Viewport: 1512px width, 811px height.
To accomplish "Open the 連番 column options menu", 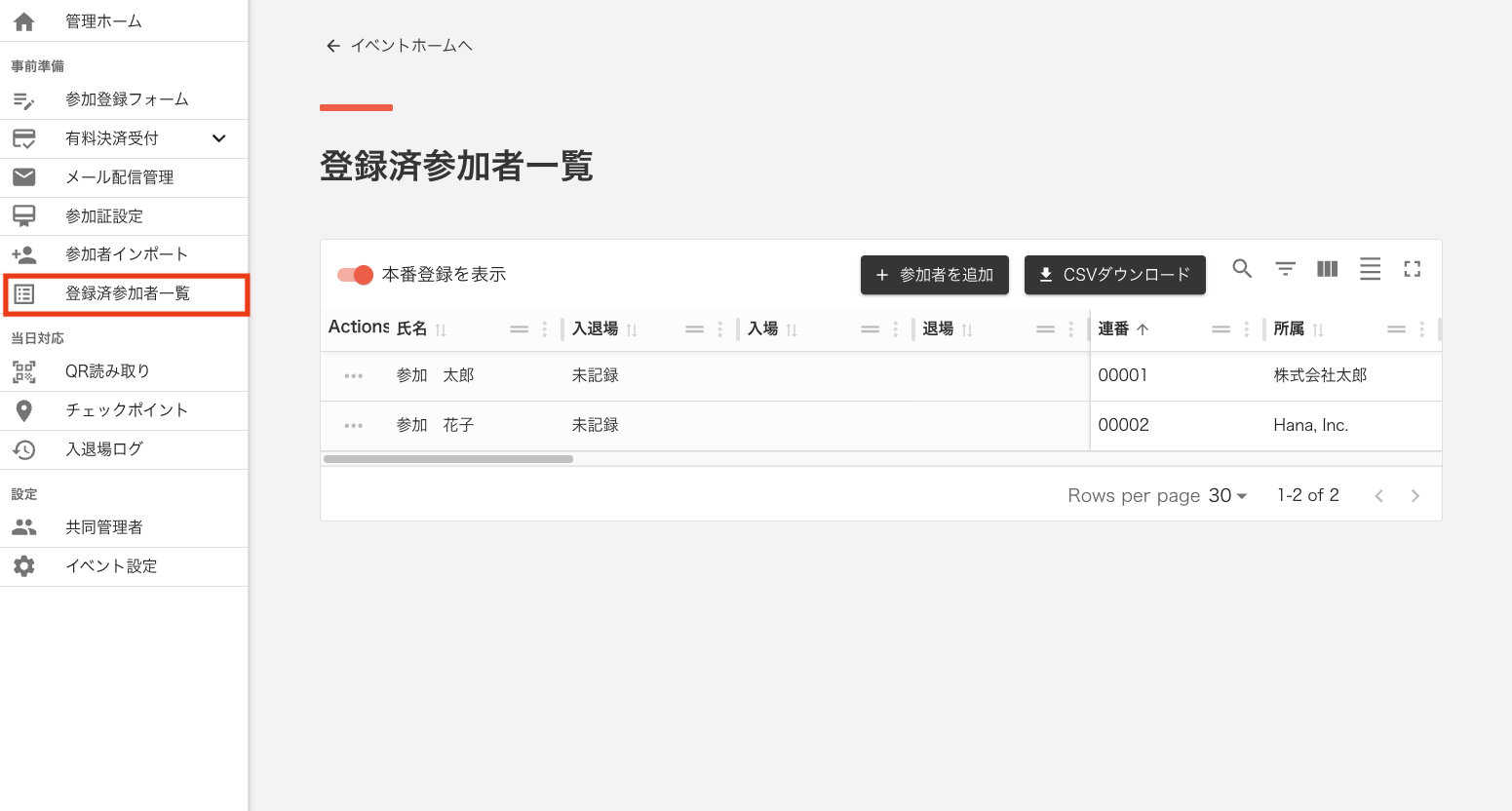I will tap(1245, 328).
